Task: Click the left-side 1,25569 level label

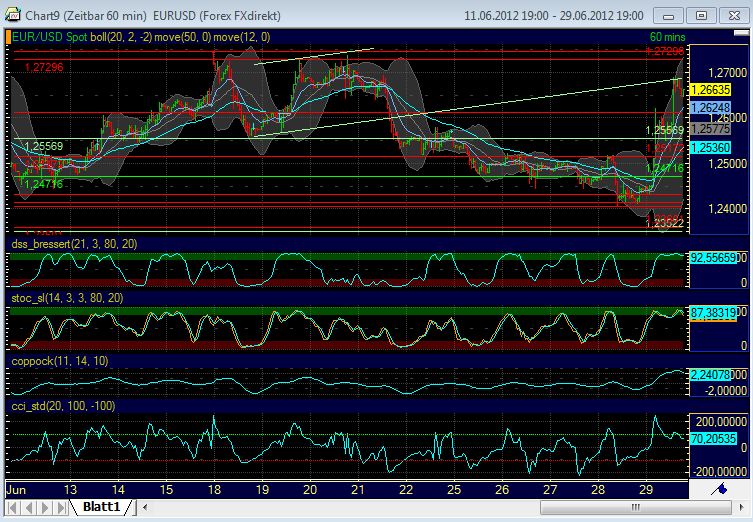Action: pos(44,146)
